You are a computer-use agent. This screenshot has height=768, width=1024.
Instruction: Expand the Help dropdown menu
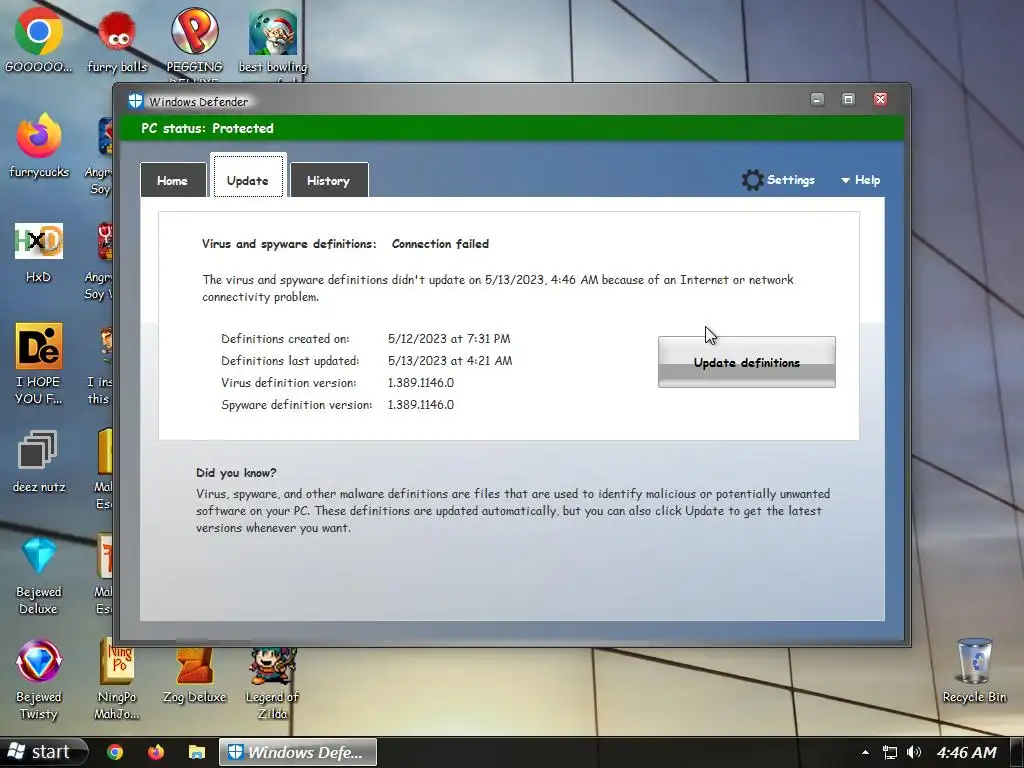click(x=861, y=180)
